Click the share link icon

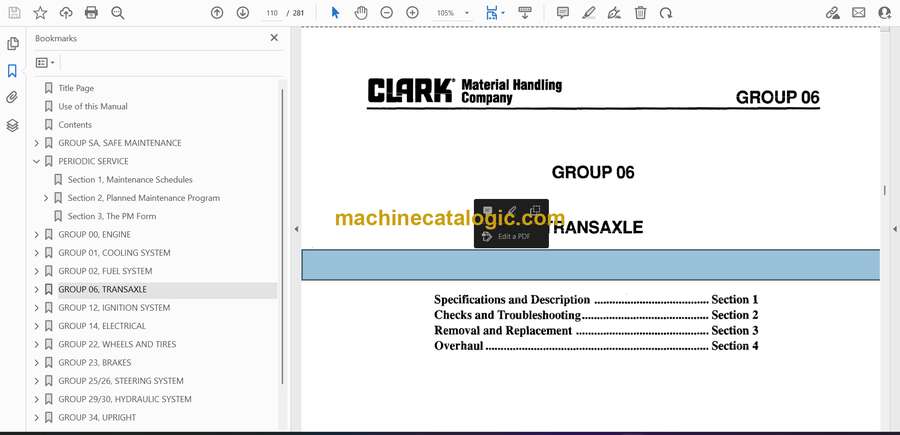(x=833, y=13)
